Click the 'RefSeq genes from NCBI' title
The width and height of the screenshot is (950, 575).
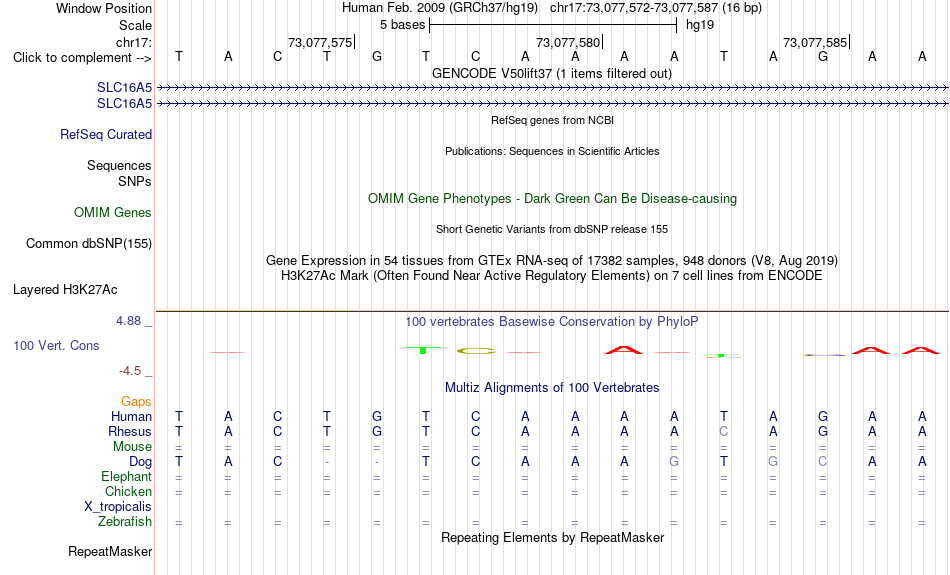(553, 120)
